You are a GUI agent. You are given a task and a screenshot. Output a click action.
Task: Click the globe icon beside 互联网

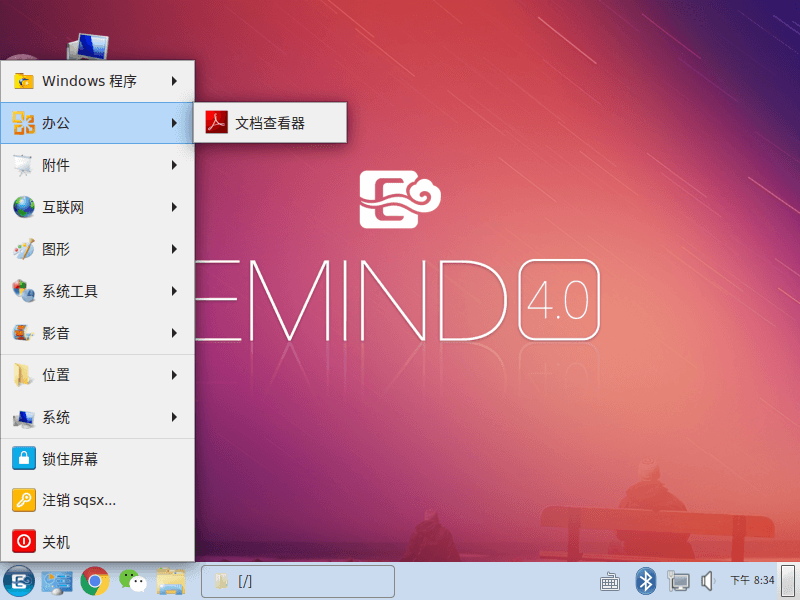tap(23, 207)
